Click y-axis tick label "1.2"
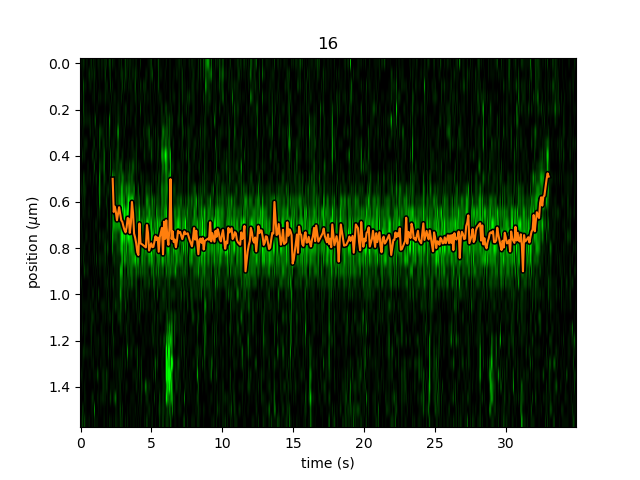 click(x=59, y=341)
